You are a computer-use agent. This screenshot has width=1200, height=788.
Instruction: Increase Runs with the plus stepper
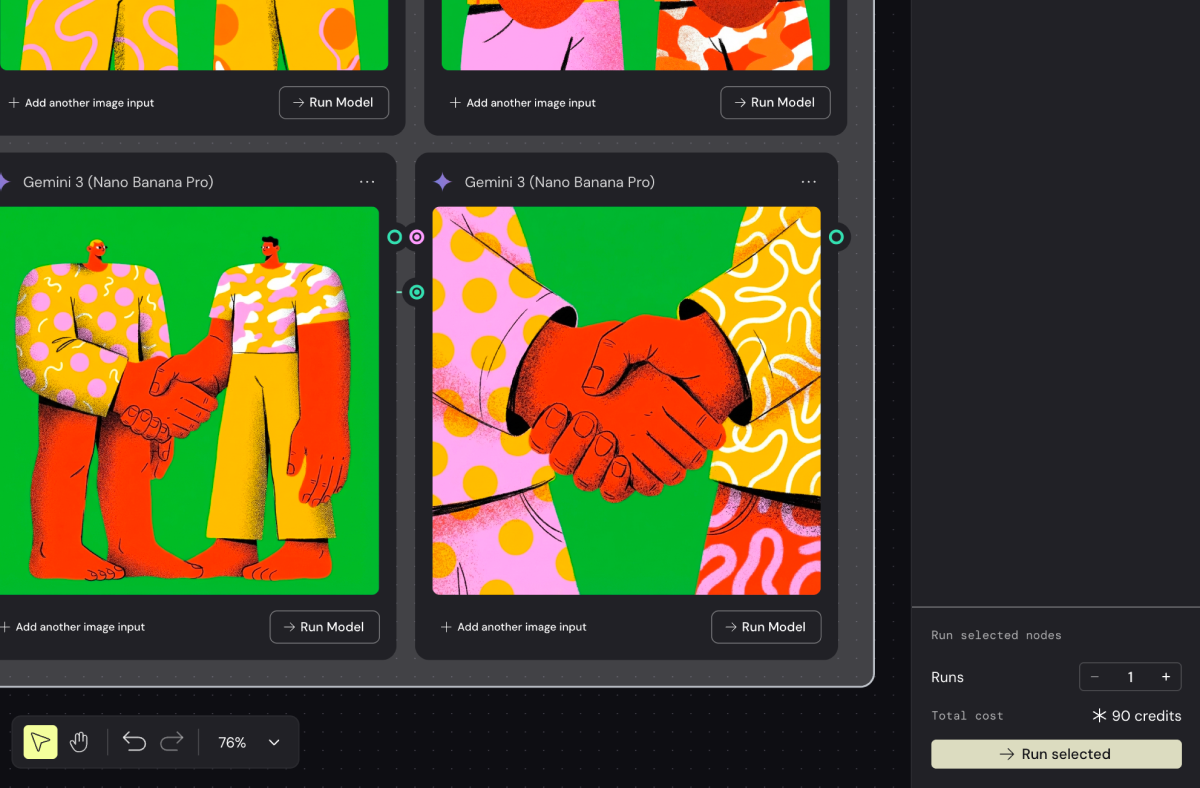coord(1166,676)
